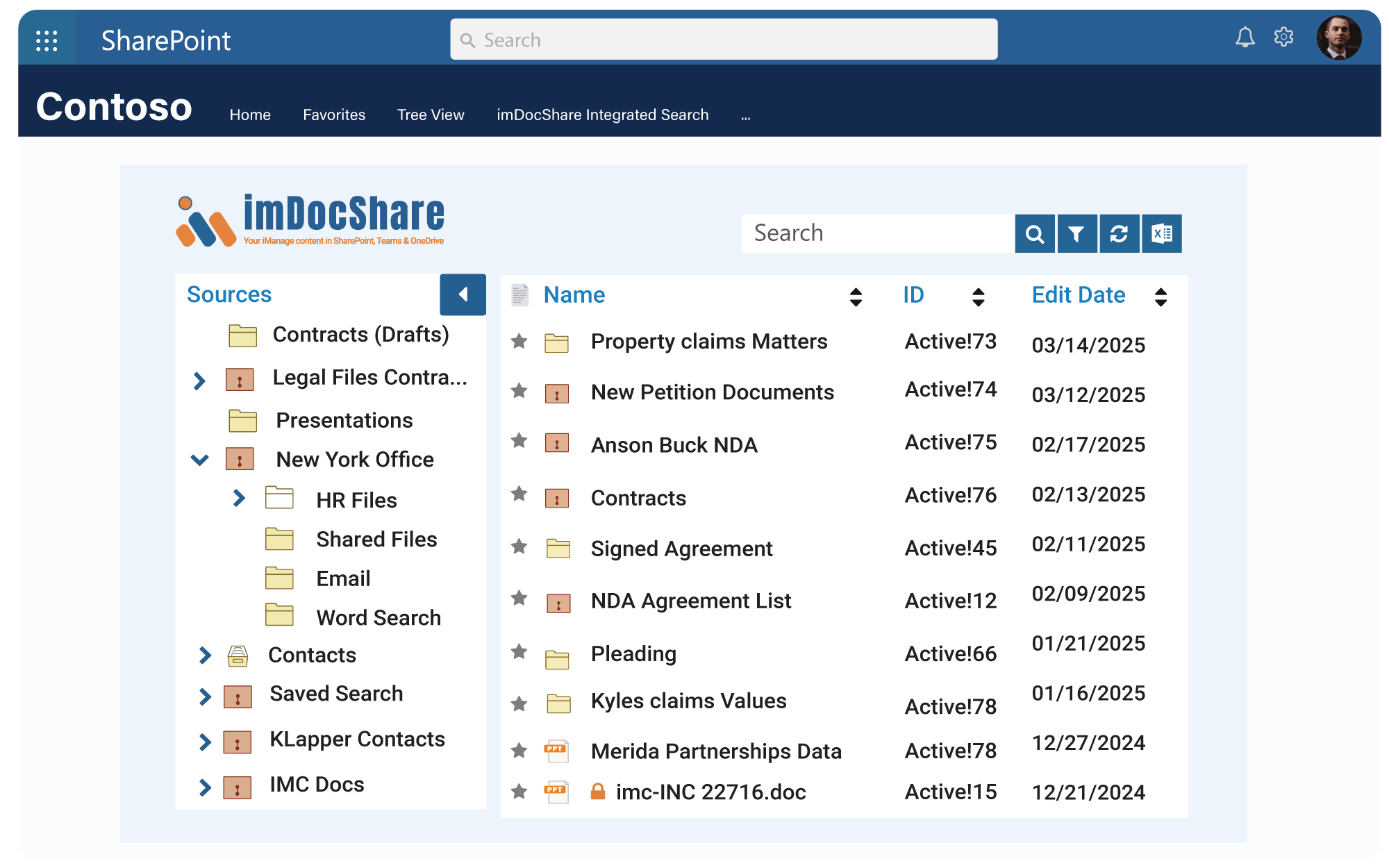The width and height of the screenshot is (1389, 868).
Task: Toggle the star on NDA Agreement List
Action: 519,598
